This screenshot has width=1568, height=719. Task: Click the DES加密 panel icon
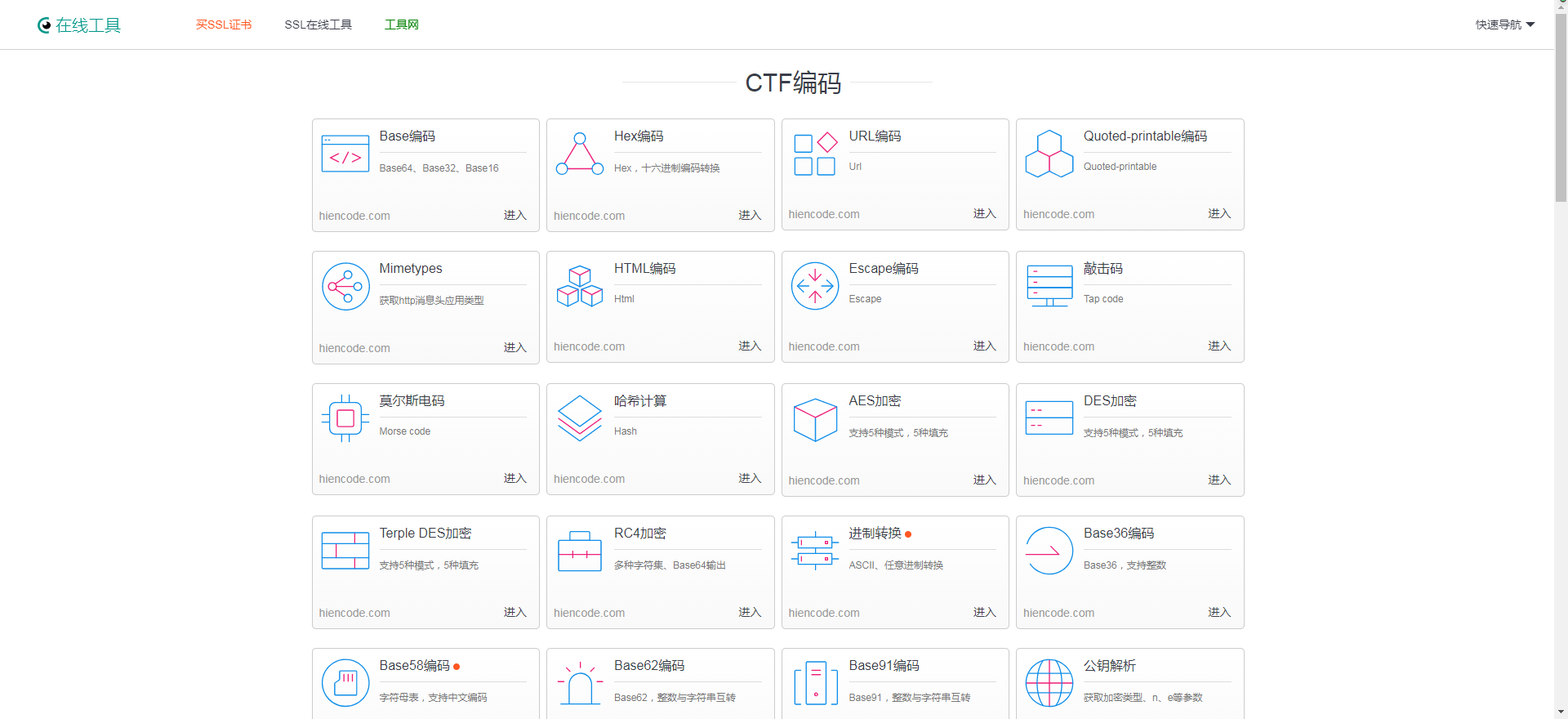(x=1049, y=418)
